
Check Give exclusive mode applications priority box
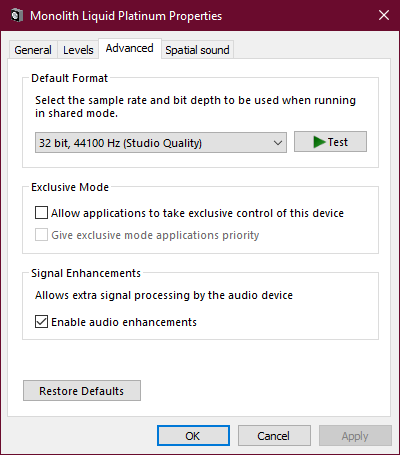41,235
